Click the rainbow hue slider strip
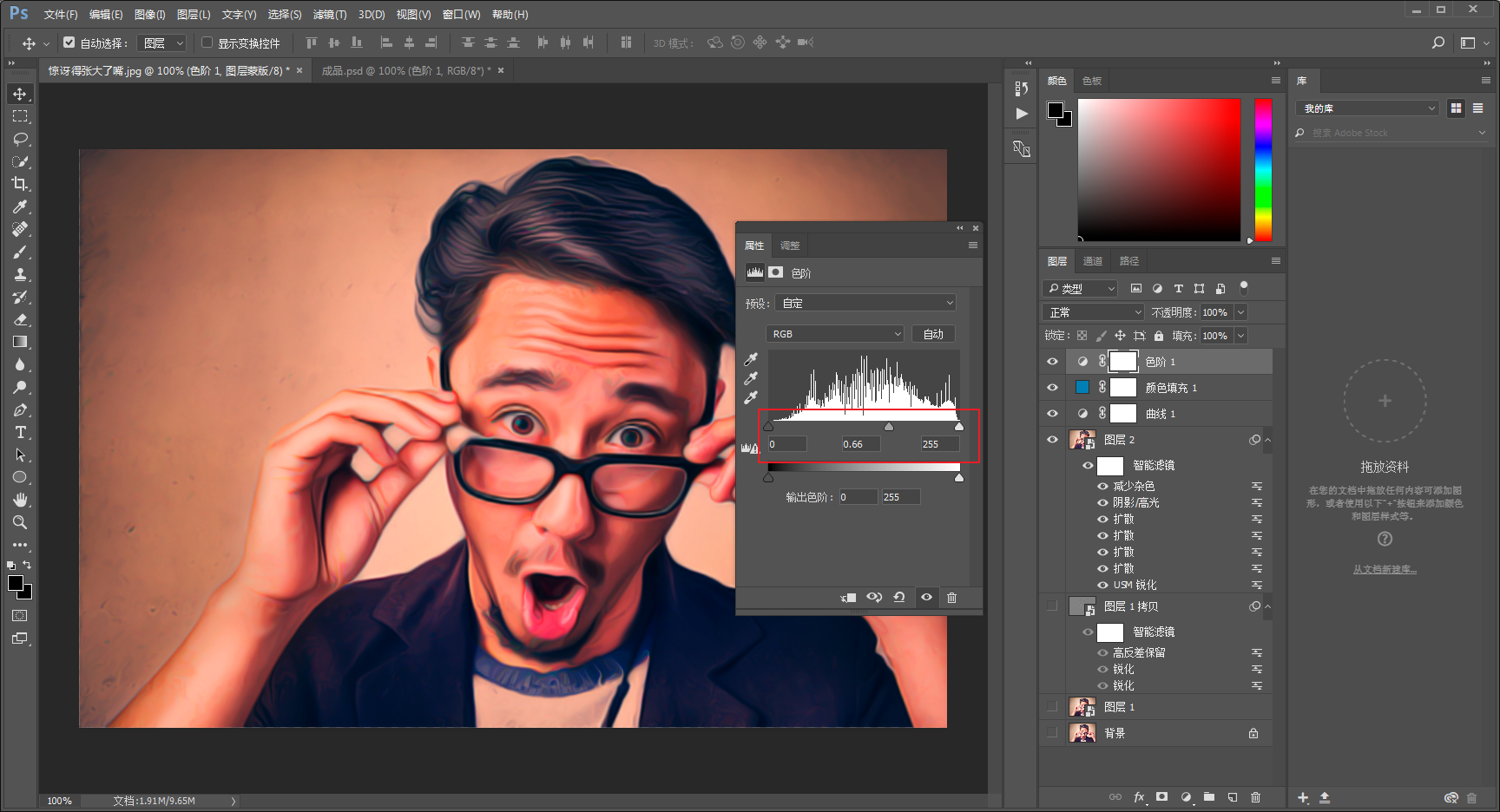 tap(1263, 169)
